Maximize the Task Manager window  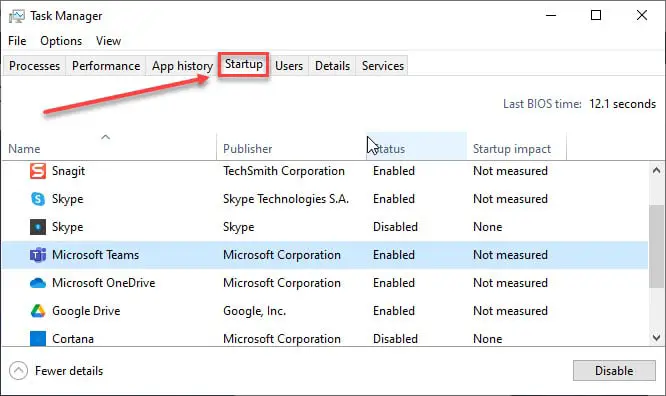[x=596, y=15]
